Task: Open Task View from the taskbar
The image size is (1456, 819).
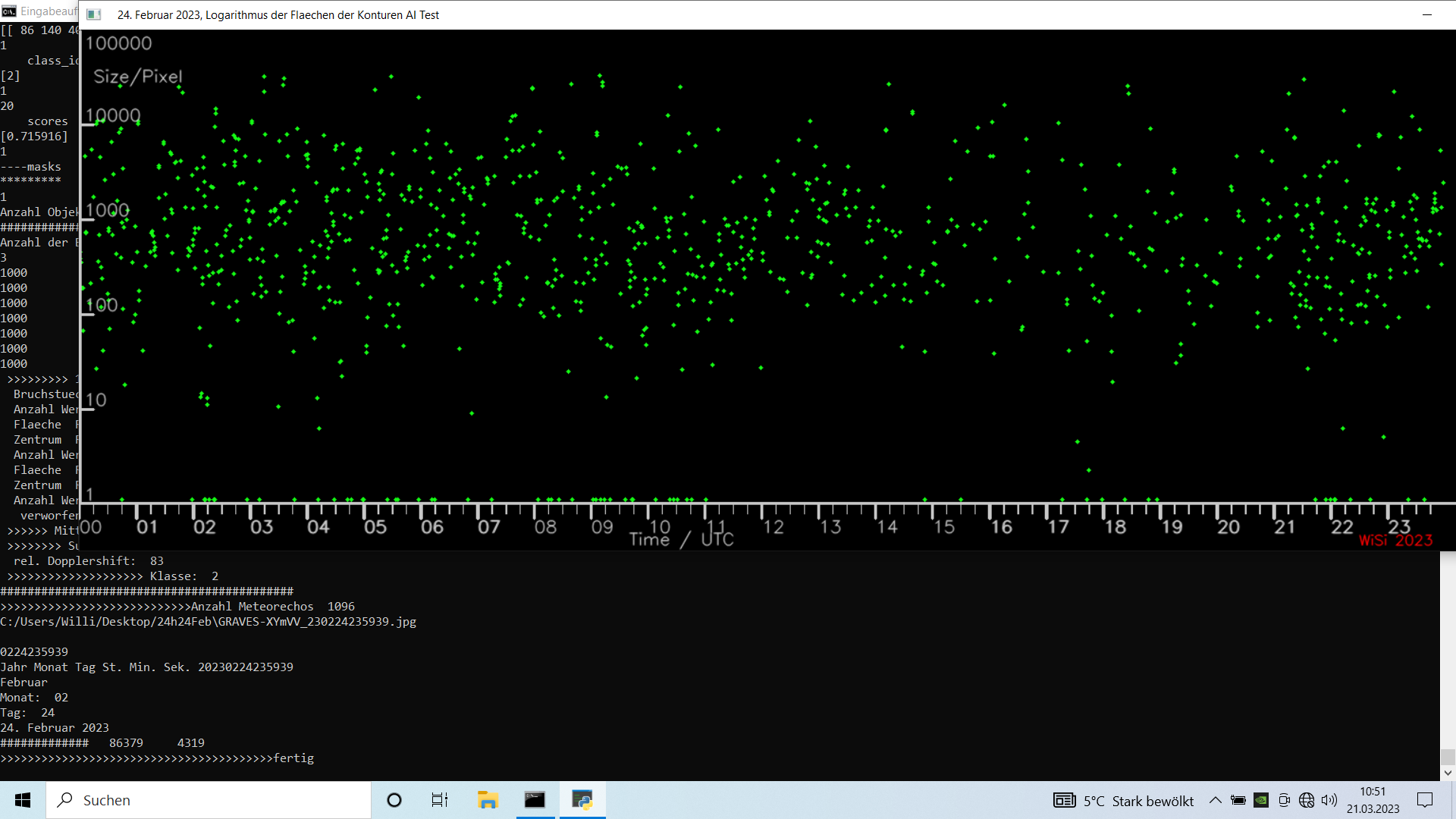Action: click(x=440, y=800)
